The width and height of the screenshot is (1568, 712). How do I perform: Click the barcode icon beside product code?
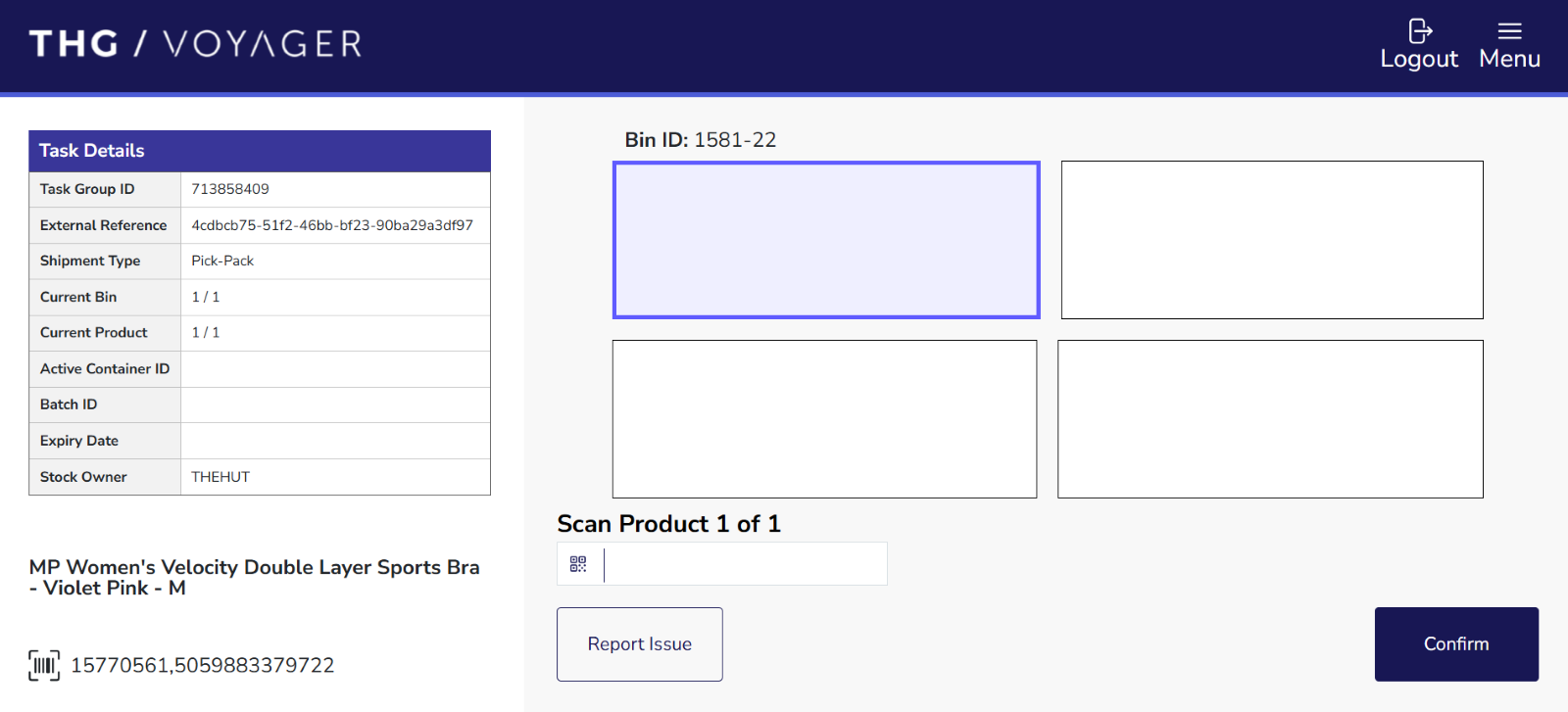(44, 666)
